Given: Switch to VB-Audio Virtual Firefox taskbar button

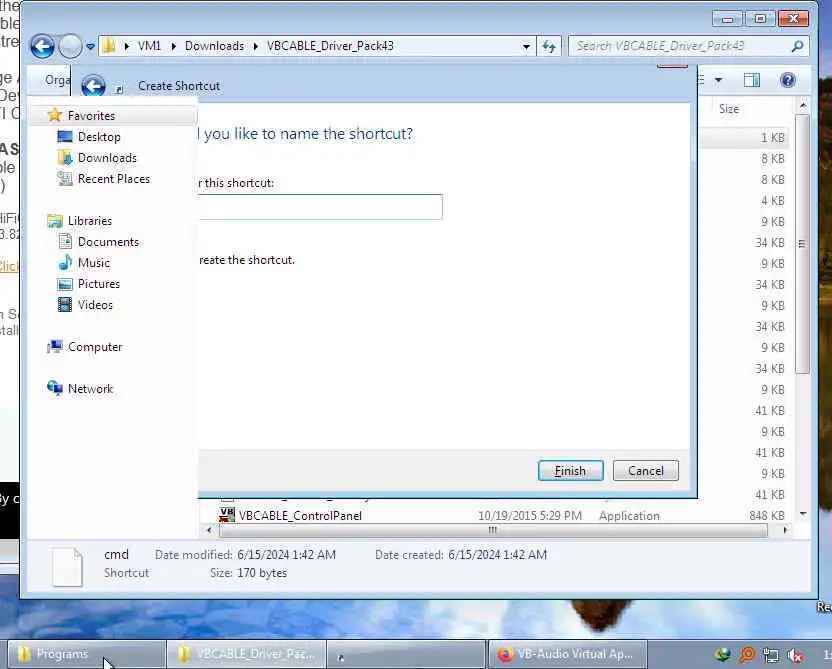Looking at the screenshot, I should click(567, 655).
